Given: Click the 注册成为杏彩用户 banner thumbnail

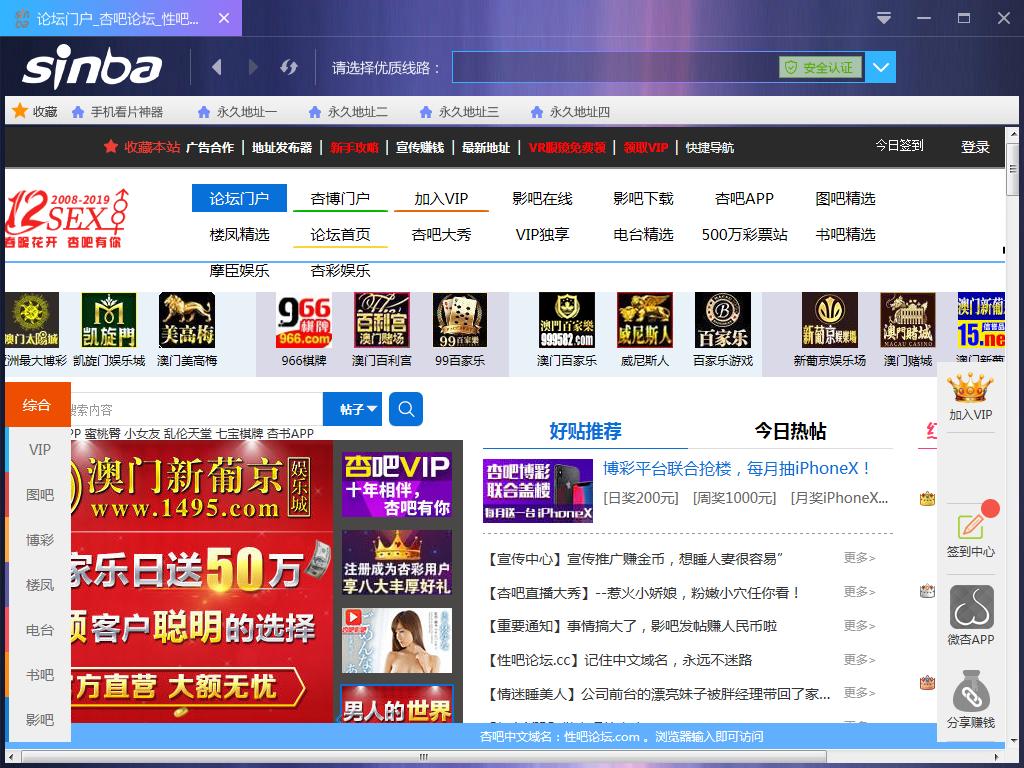Looking at the screenshot, I should [x=397, y=563].
